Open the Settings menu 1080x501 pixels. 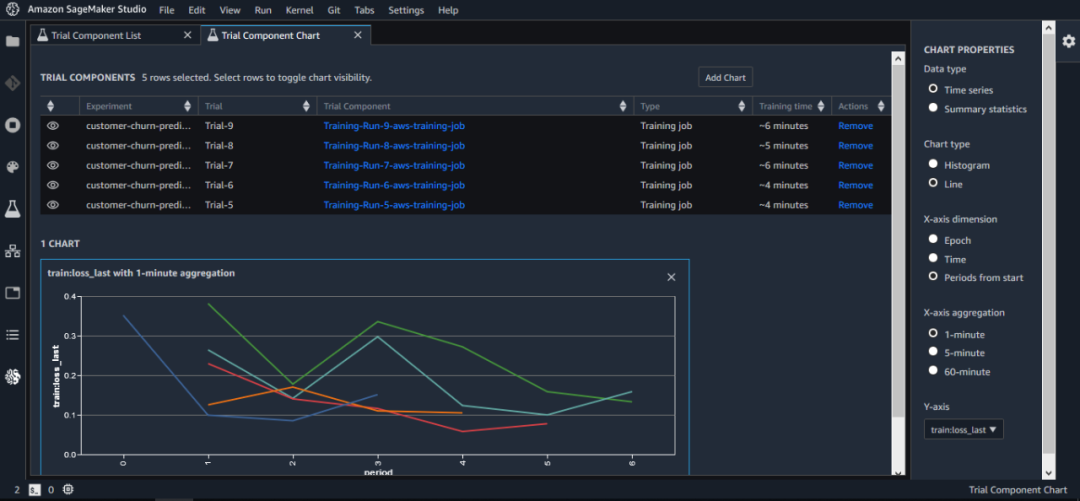coord(406,10)
